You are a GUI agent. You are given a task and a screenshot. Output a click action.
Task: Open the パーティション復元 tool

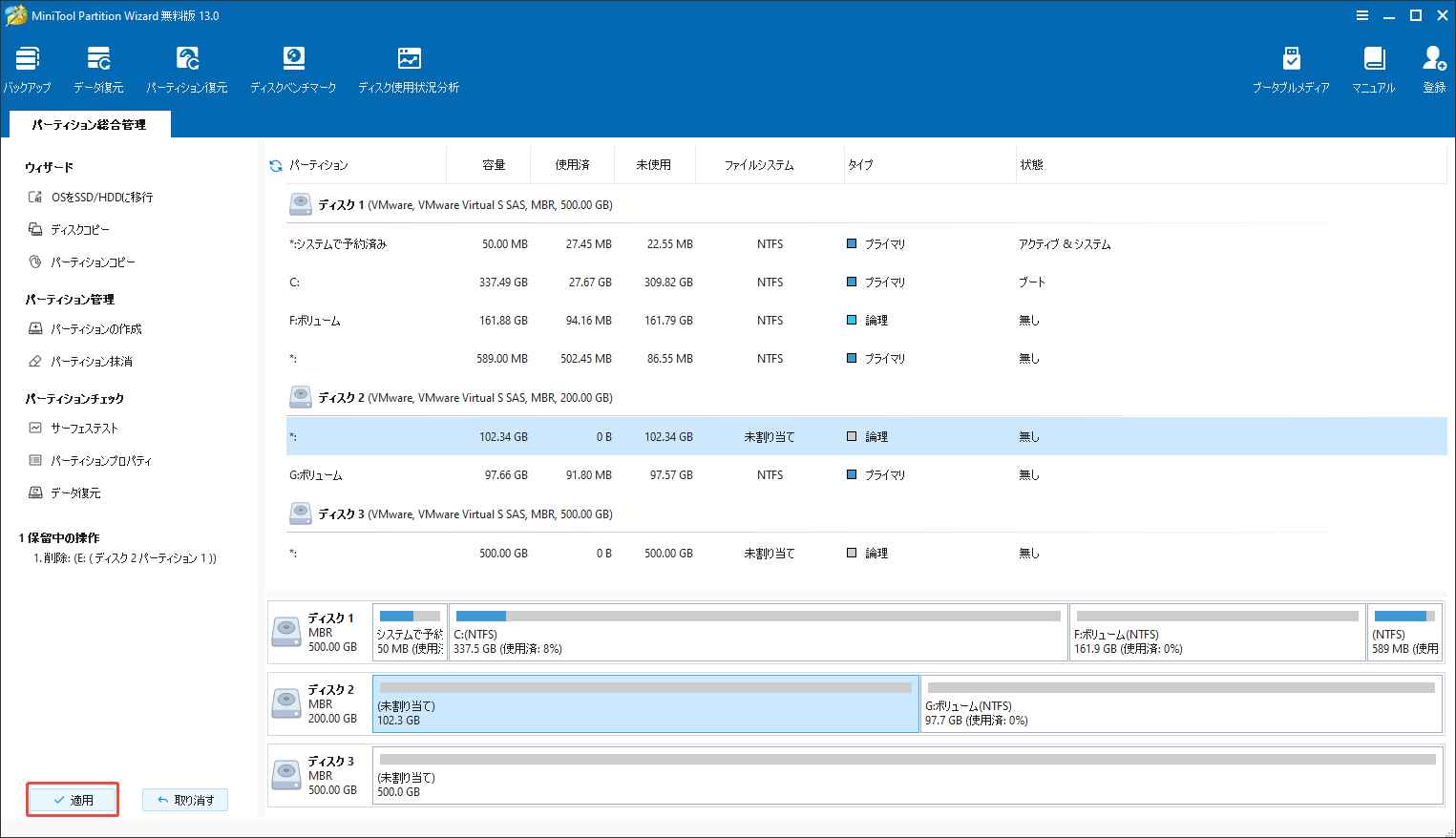(x=187, y=67)
